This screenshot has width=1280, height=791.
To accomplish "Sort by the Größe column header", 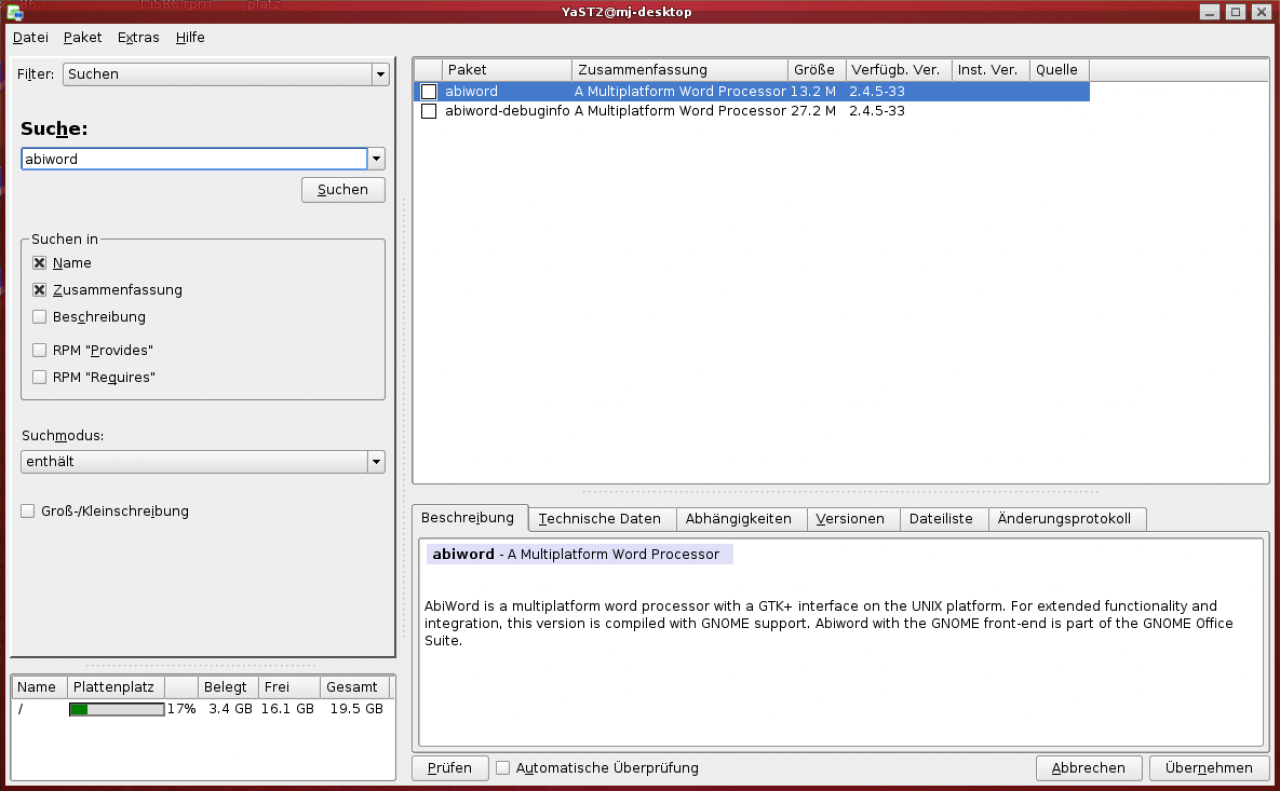I will 817,70.
